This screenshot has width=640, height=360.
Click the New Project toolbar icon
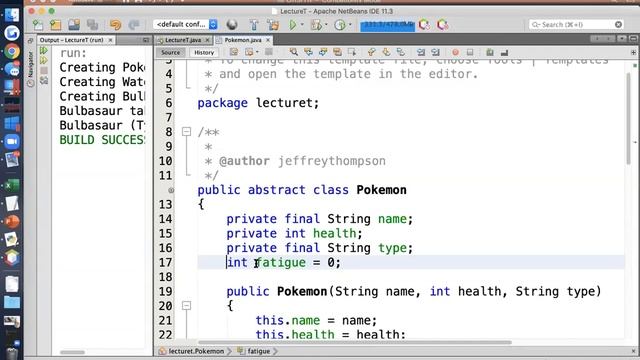point(56,25)
